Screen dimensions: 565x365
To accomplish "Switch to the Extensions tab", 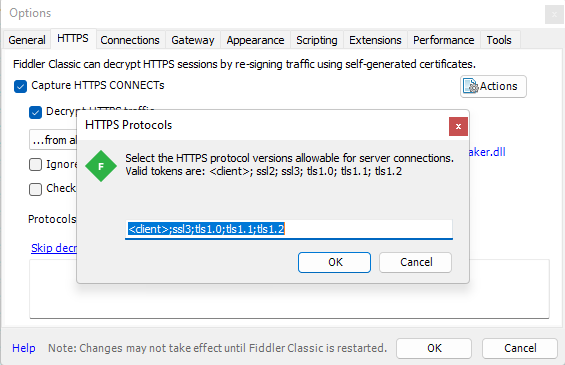I will pos(375,40).
